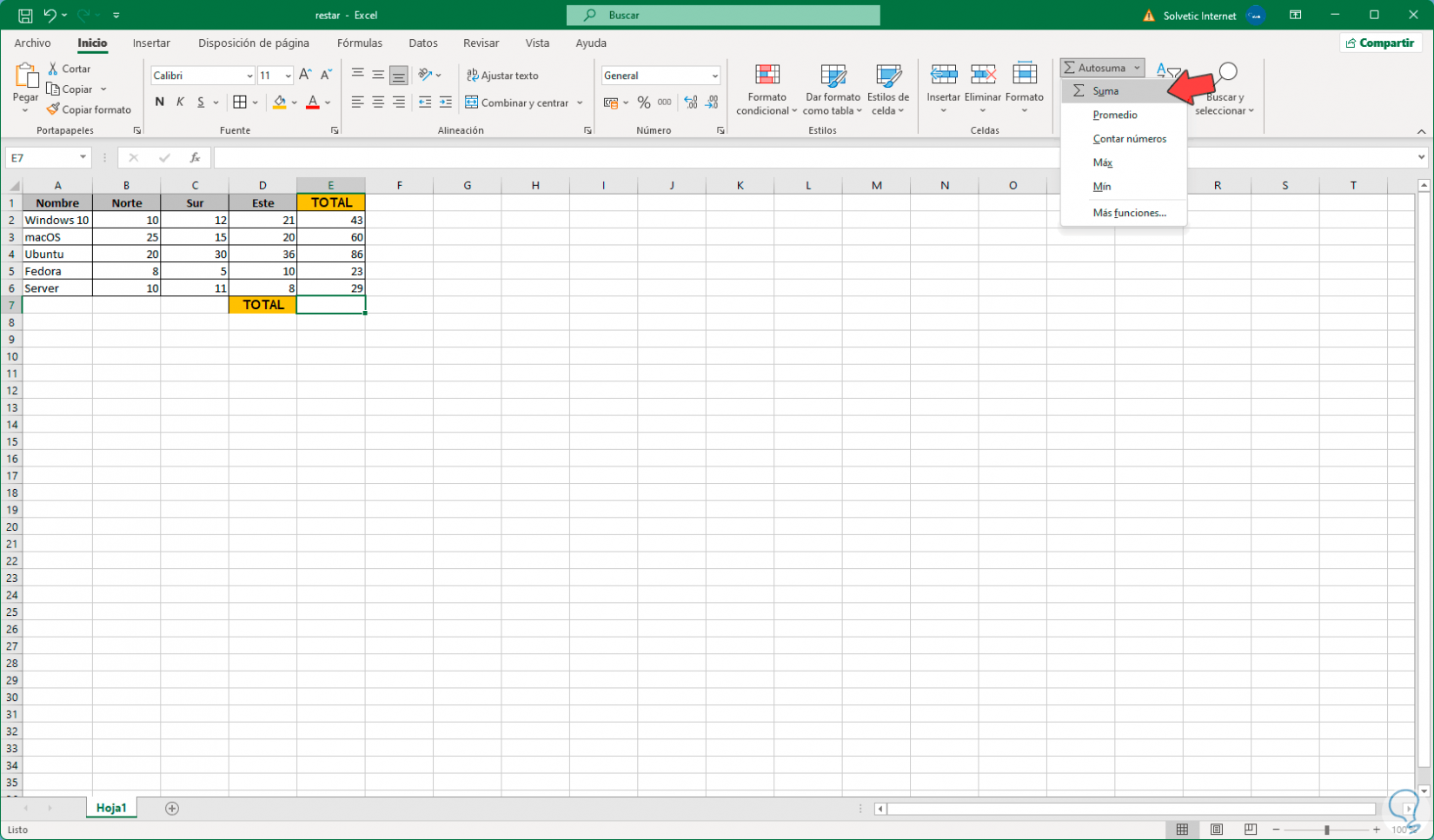1434x840 pixels.
Task: Click the Compartir button
Action: 1380,43
